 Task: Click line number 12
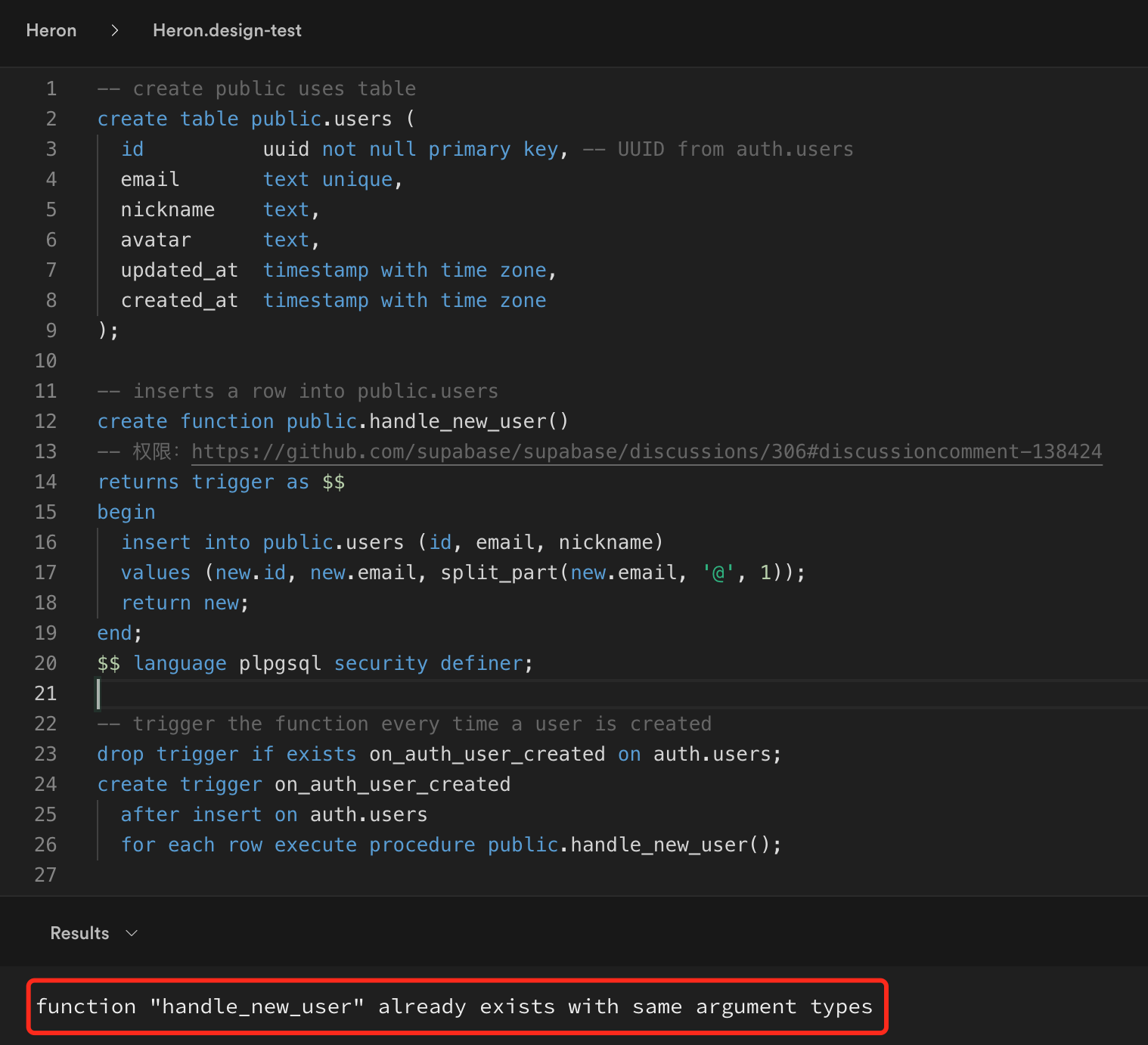45,421
